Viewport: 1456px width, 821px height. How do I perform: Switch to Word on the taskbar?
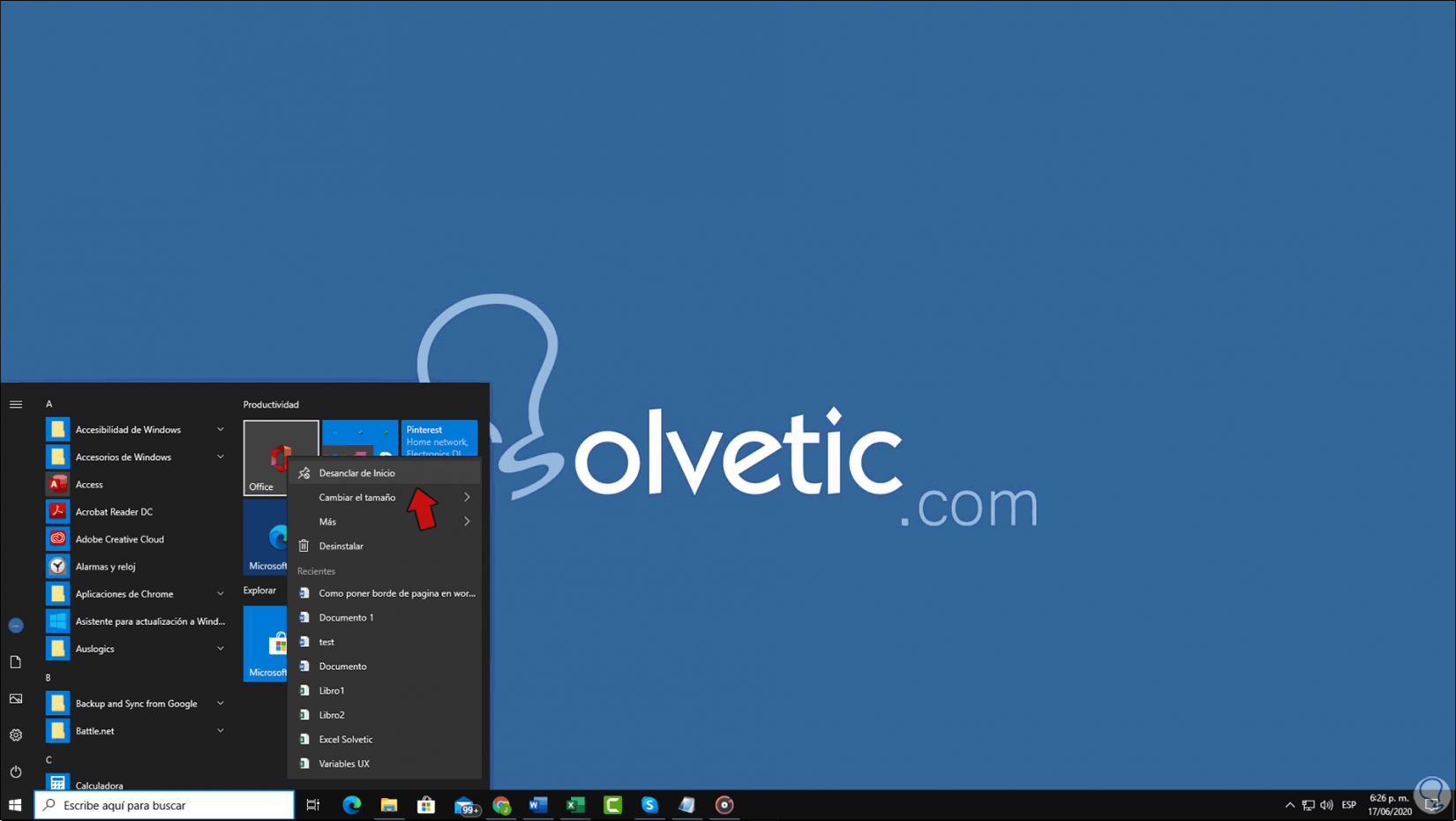pos(538,805)
